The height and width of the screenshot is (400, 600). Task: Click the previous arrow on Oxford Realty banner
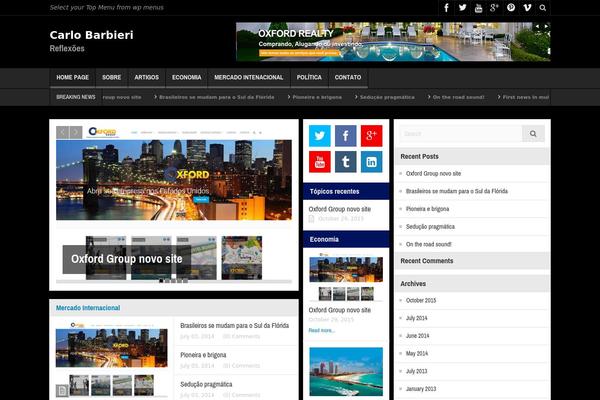[537, 26]
